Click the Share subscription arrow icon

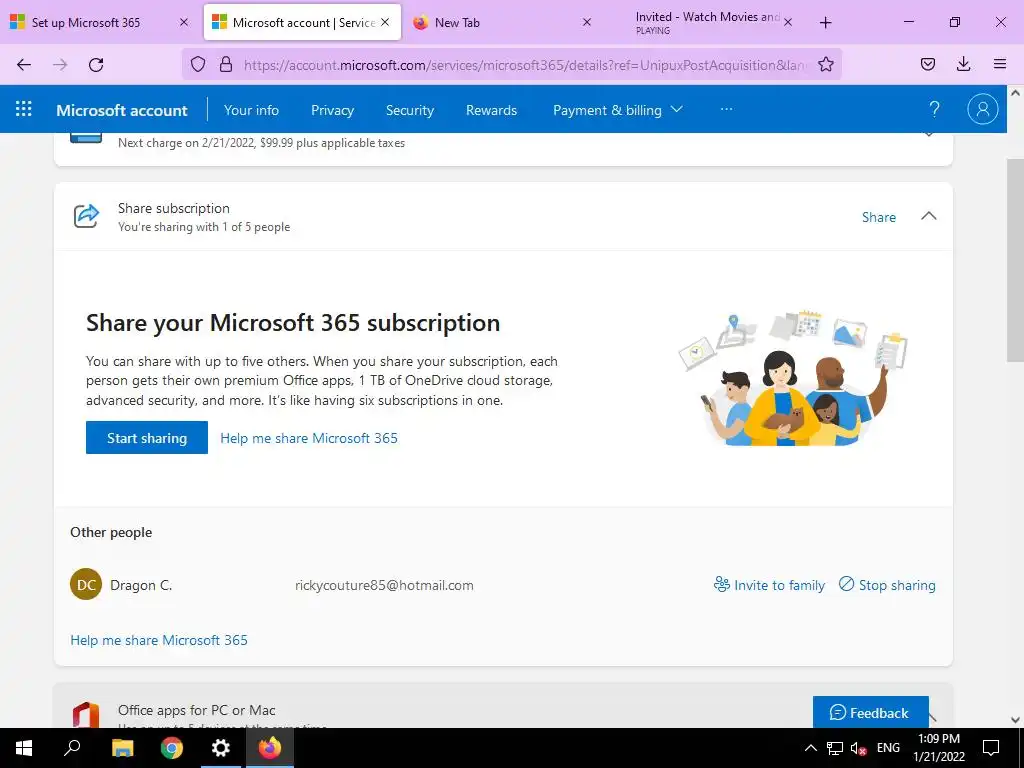tap(86, 216)
